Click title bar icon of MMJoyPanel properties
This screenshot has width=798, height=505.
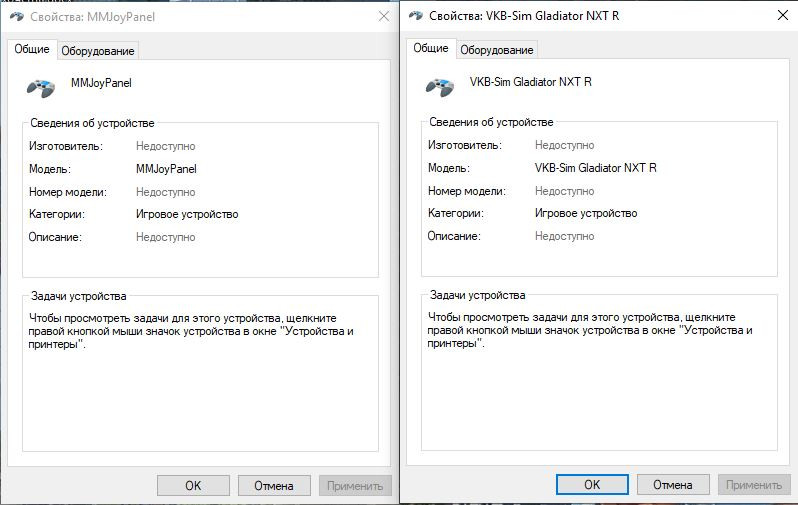coord(17,17)
